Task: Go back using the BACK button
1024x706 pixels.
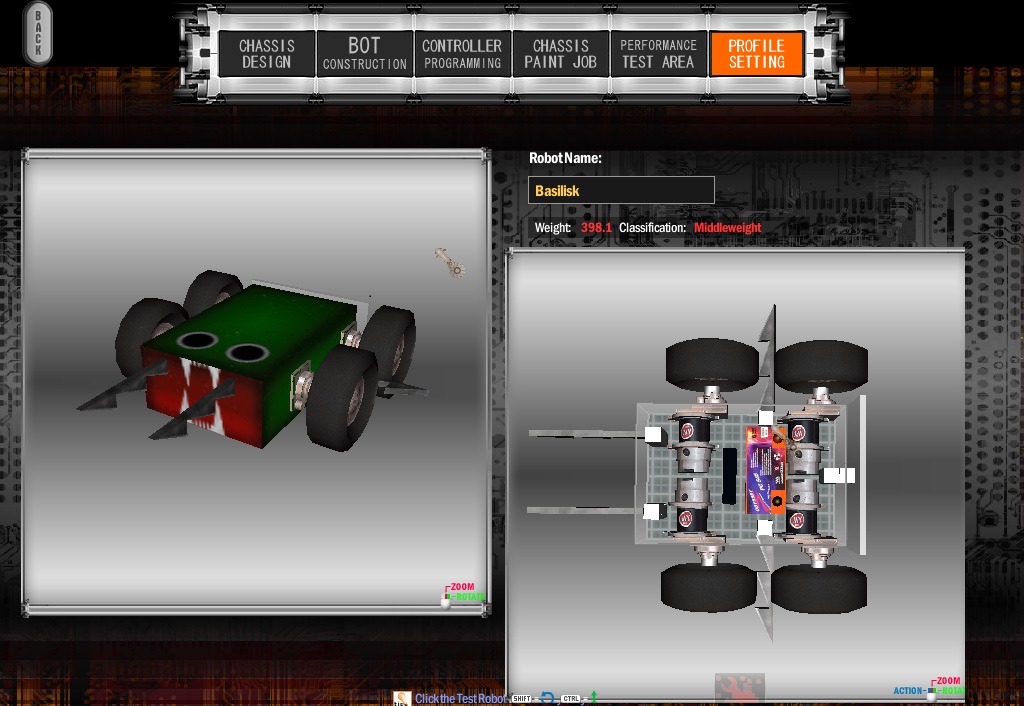Action: (x=38, y=33)
